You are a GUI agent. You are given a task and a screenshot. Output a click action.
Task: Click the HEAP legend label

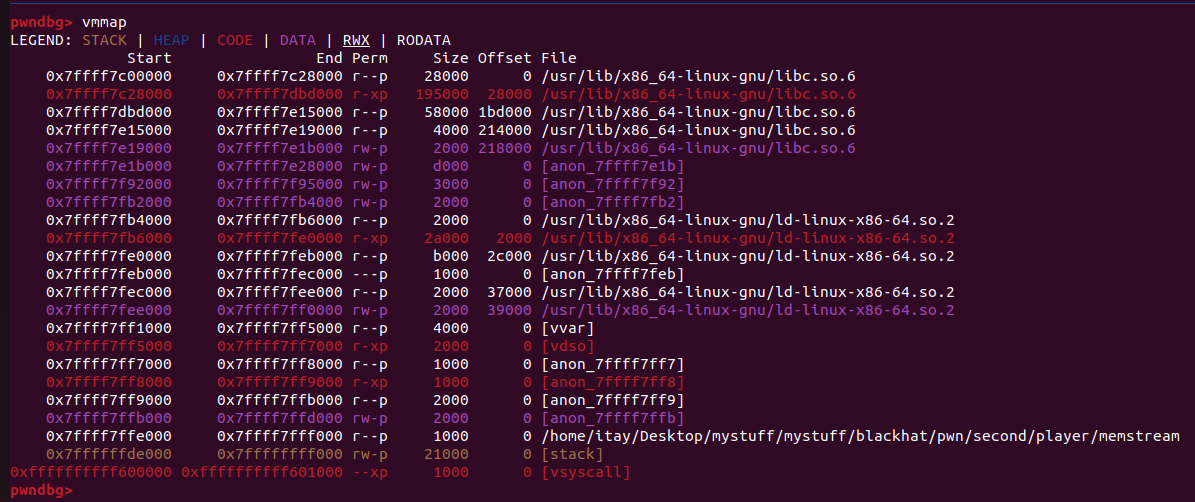coord(172,40)
